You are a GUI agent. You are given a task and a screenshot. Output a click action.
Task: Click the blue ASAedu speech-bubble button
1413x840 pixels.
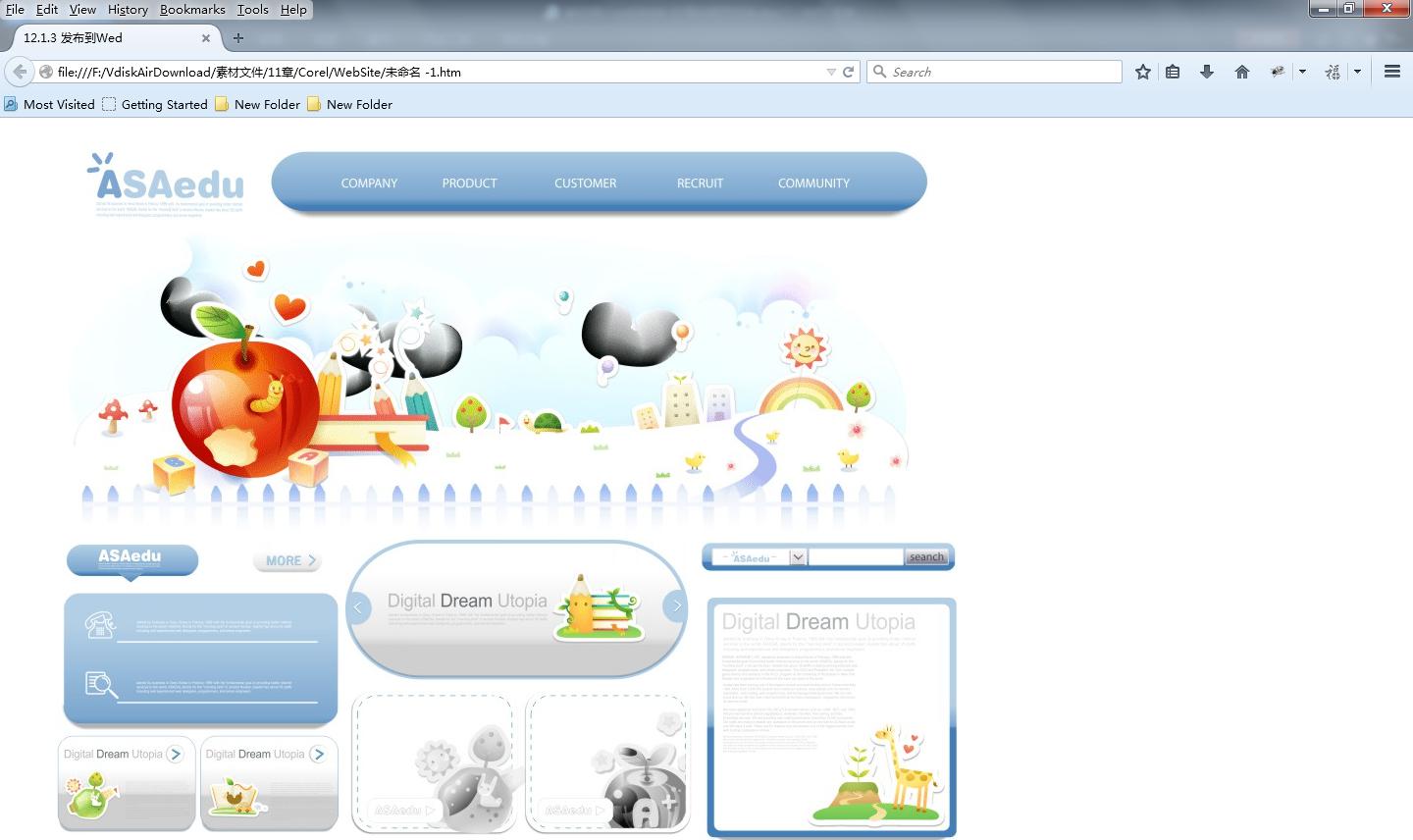click(131, 561)
